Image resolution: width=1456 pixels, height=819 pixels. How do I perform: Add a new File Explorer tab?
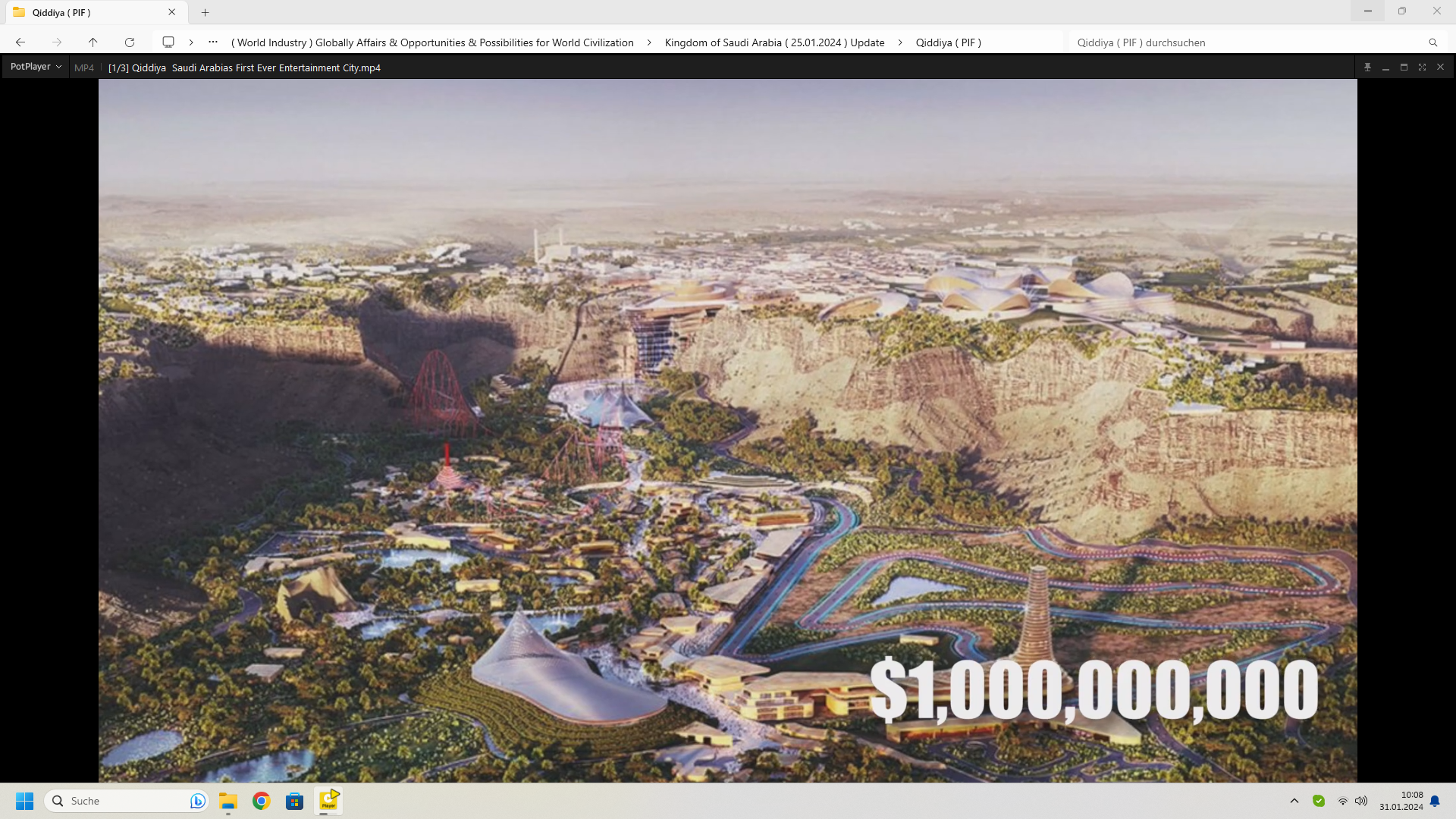tap(205, 12)
